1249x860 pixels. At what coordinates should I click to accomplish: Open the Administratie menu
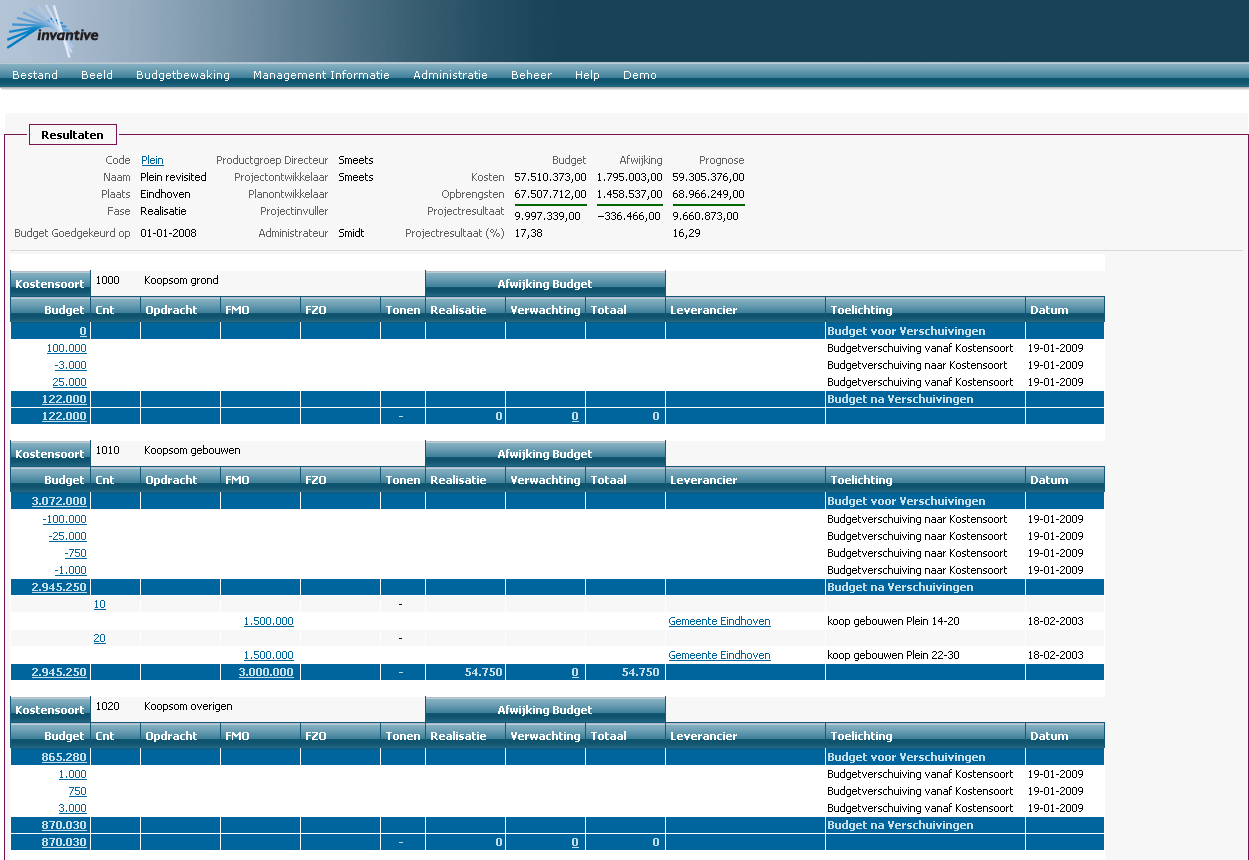click(450, 74)
